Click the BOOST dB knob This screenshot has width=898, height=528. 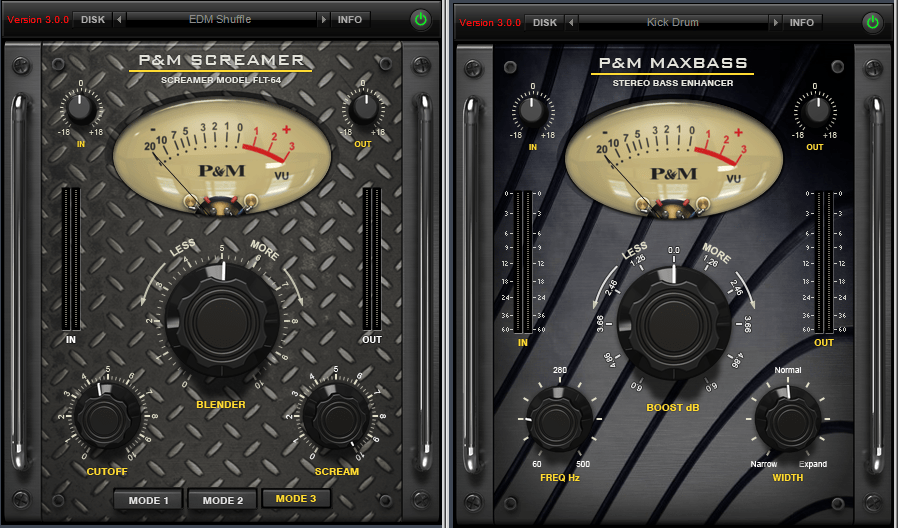pyautogui.click(x=674, y=322)
